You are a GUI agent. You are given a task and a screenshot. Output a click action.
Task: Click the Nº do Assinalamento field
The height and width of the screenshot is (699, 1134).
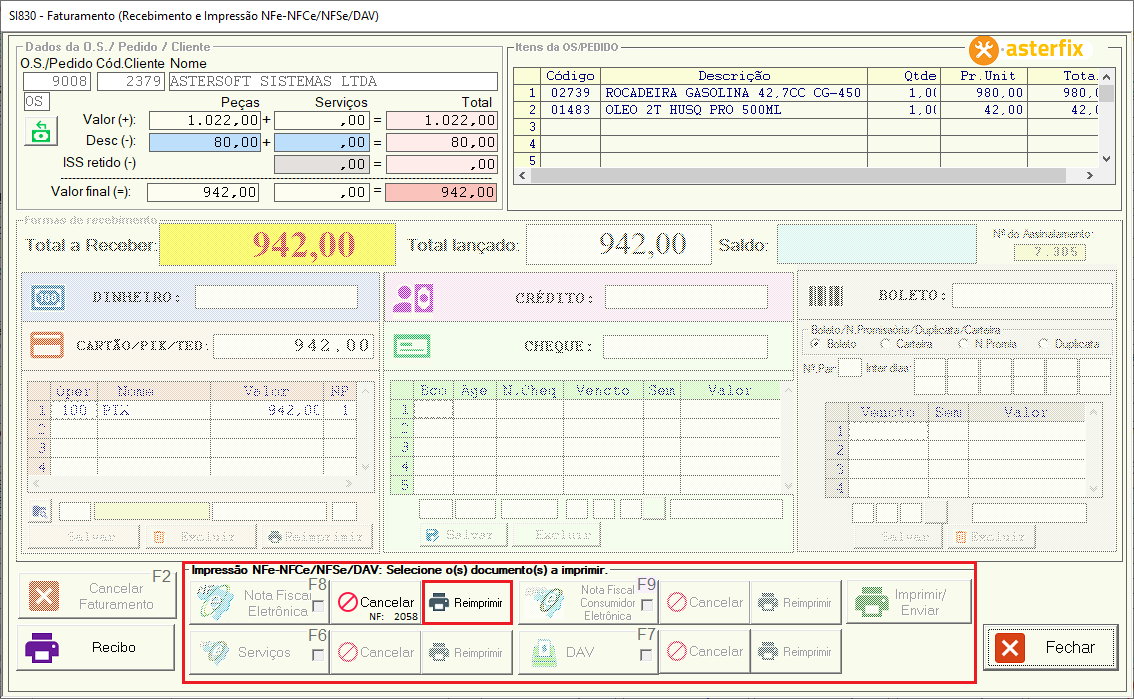pos(1049,252)
